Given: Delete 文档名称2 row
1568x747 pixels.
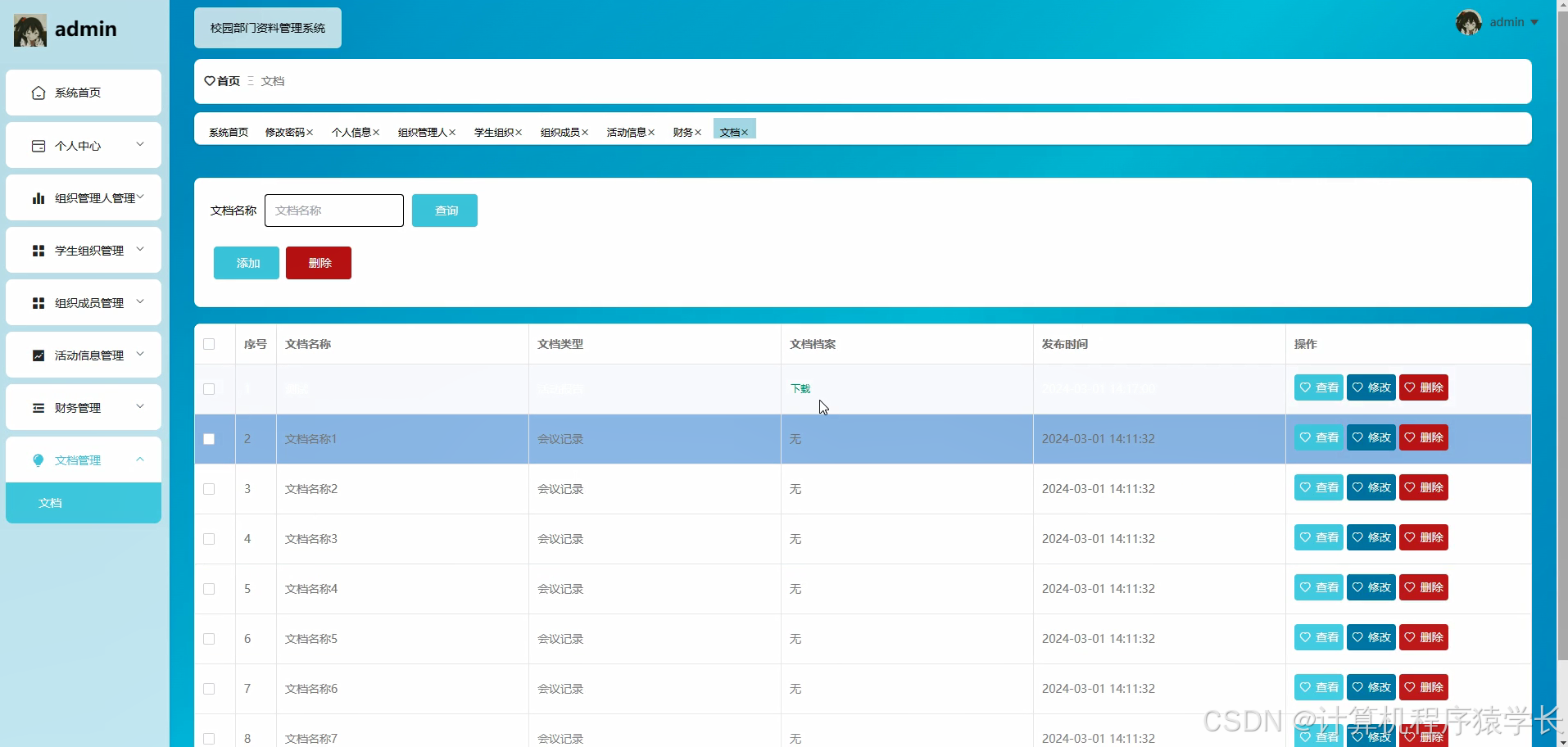Looking at the screenshot, I should pyautogui.click(x=1423, y=487).
